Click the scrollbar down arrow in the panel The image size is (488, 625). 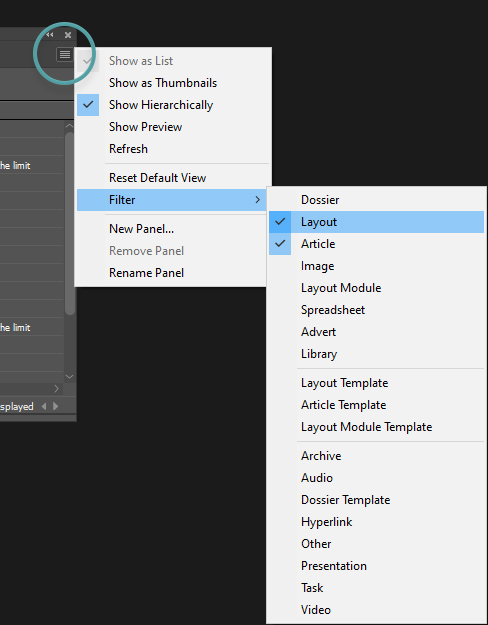click(69, 377)
